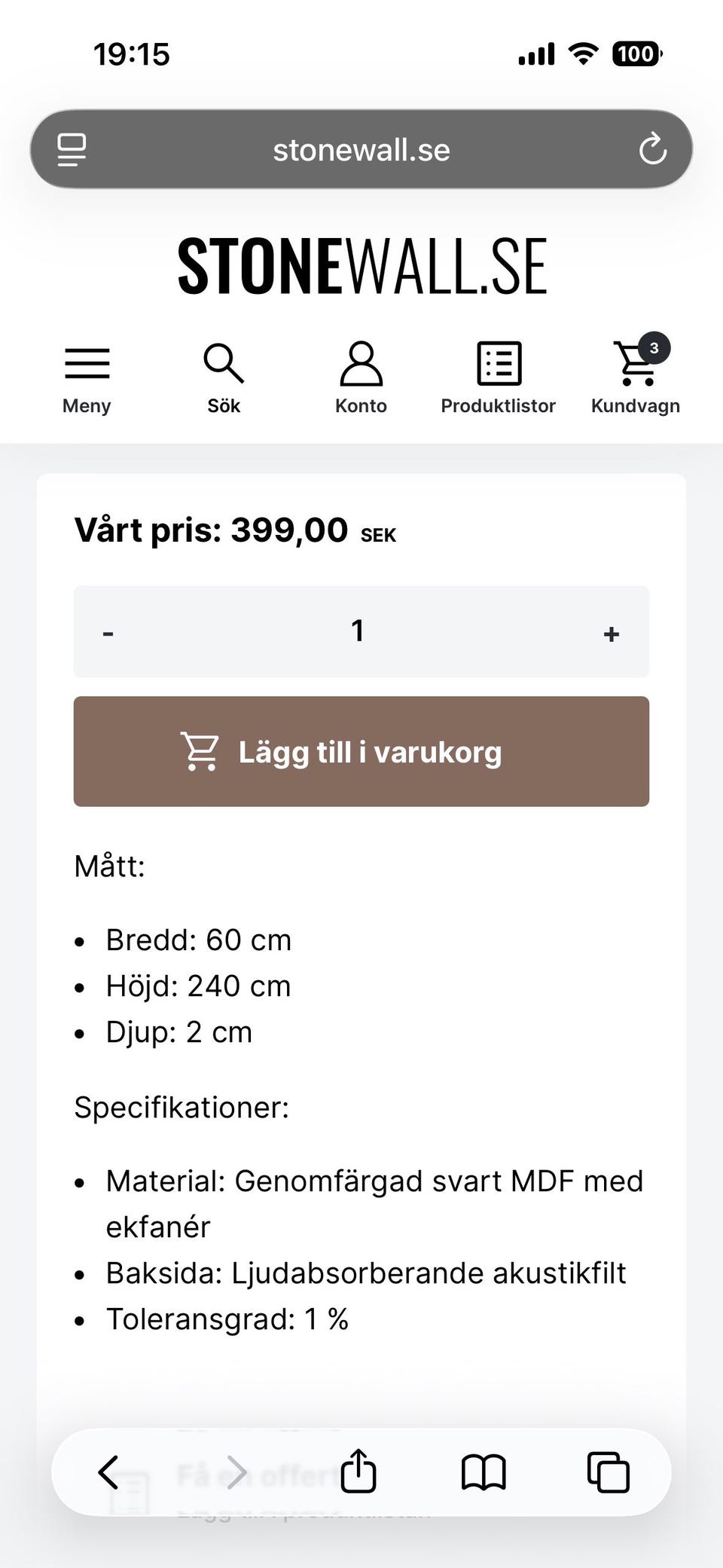This screenshot has height=1568, width=723.
Task: Increase quantity with plus button
Action: click(x=611, y=632)
